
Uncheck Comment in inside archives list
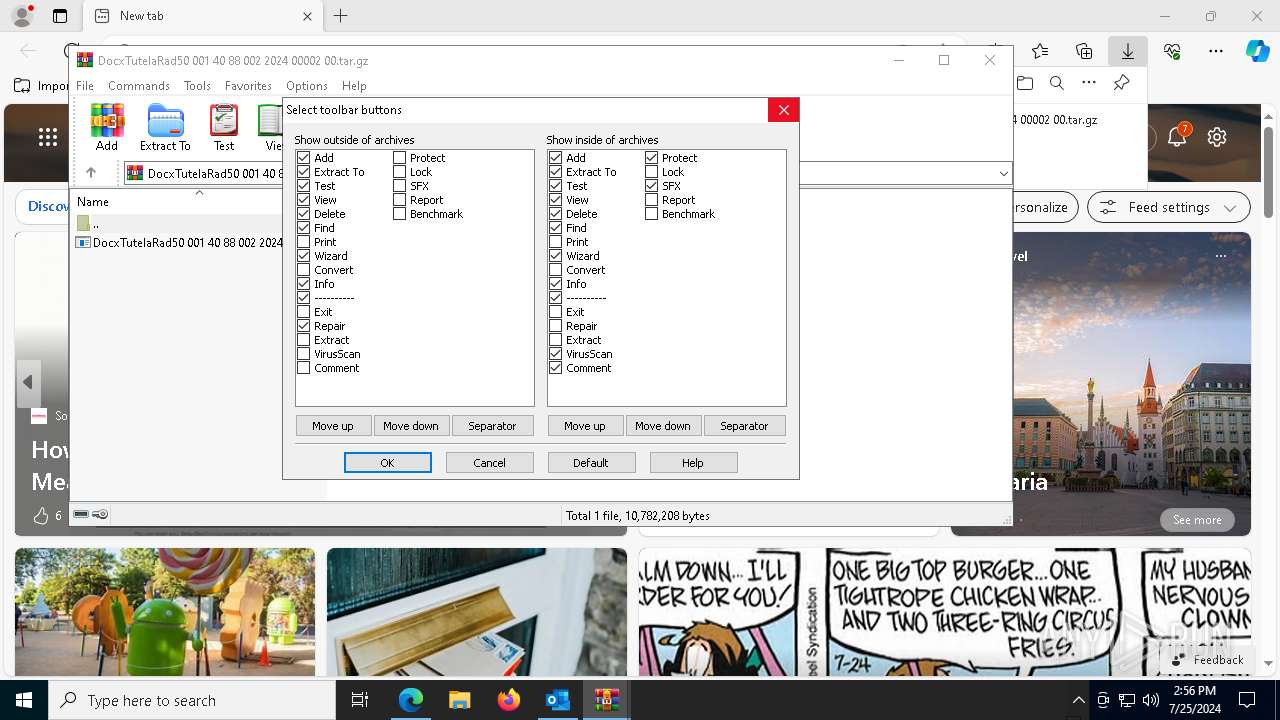(555, 368)
